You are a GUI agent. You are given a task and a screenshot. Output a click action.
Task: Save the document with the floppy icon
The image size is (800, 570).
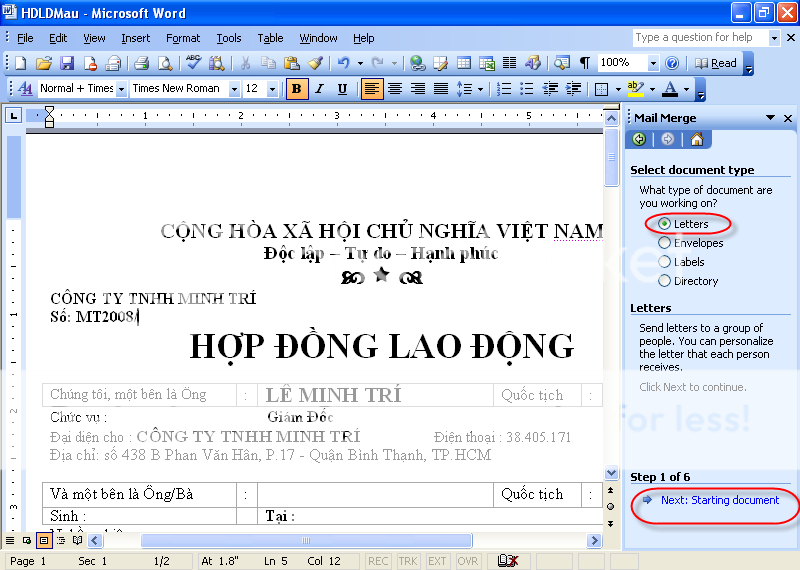[x=67, y=63]
